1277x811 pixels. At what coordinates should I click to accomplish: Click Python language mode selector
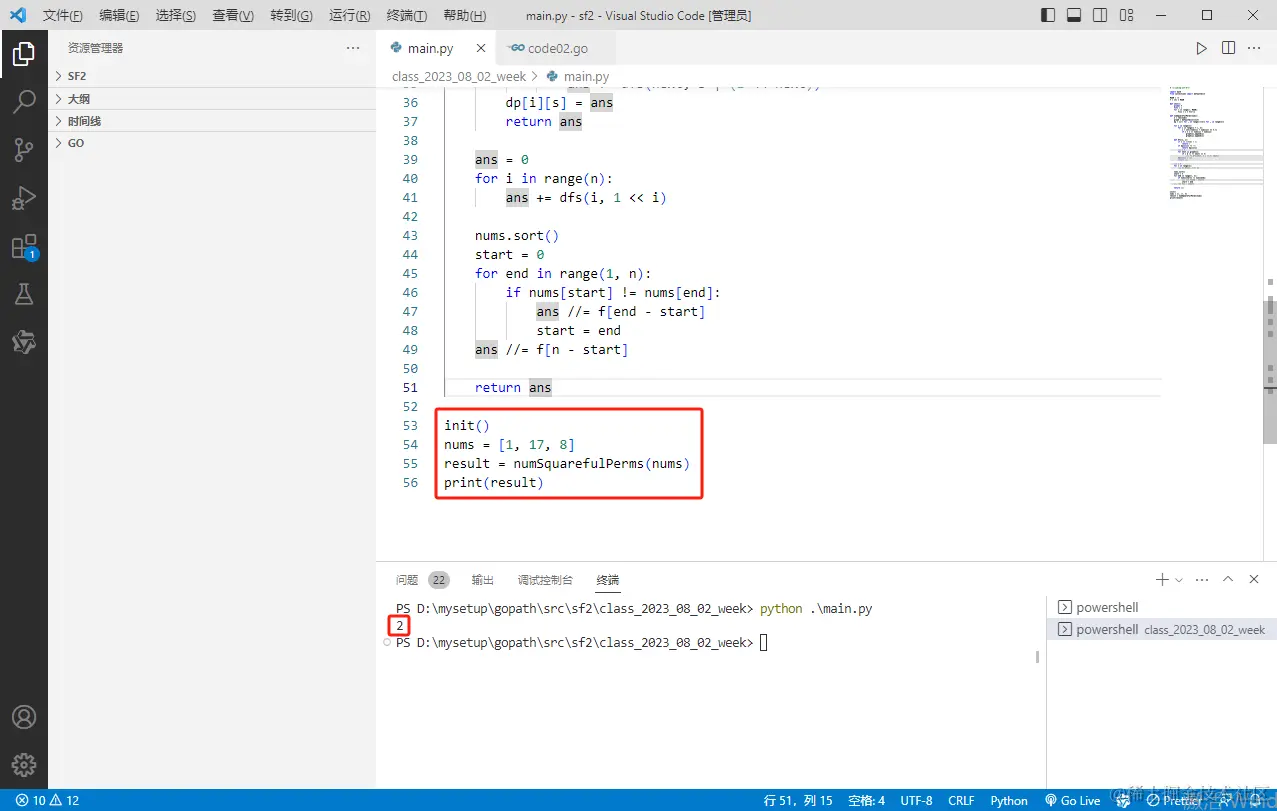(1009, 800)
